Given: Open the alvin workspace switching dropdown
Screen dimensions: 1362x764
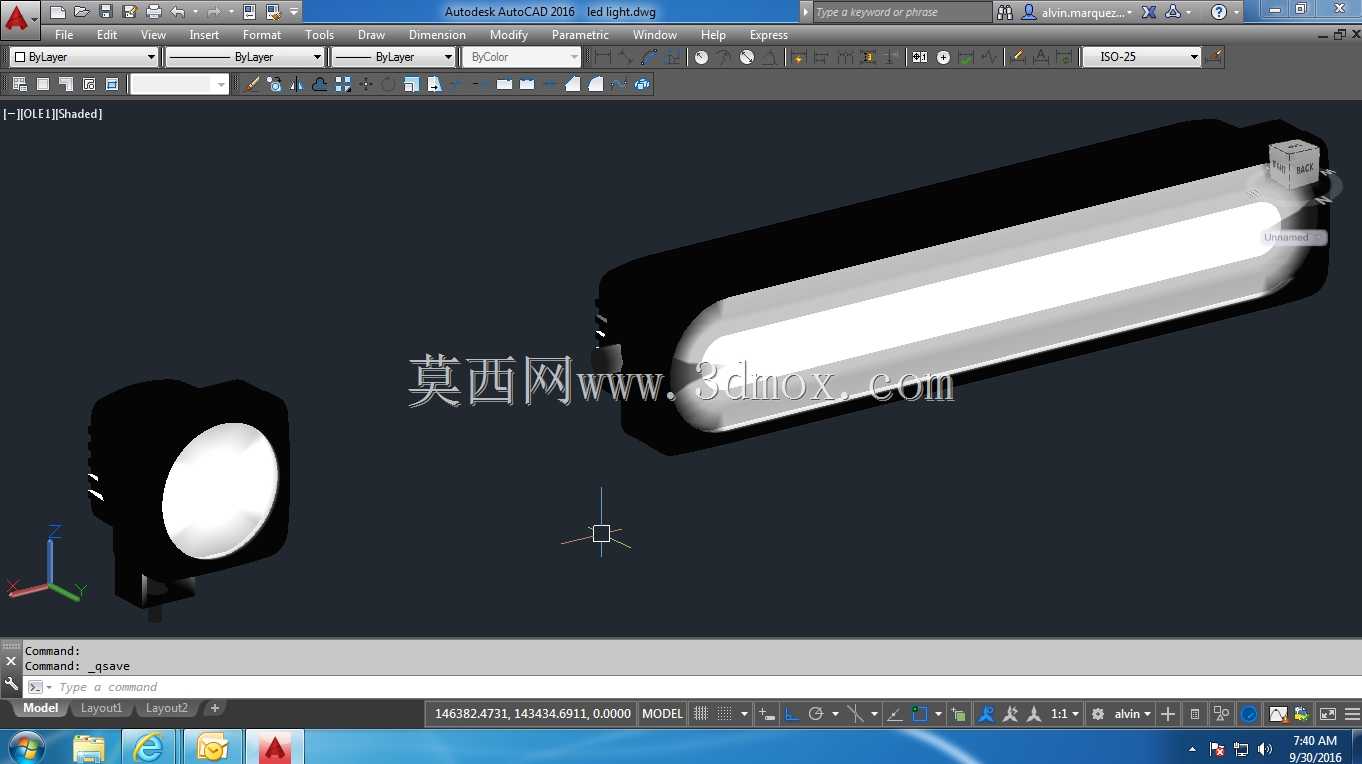Looking at the screenshot, I should [1133, 714].
